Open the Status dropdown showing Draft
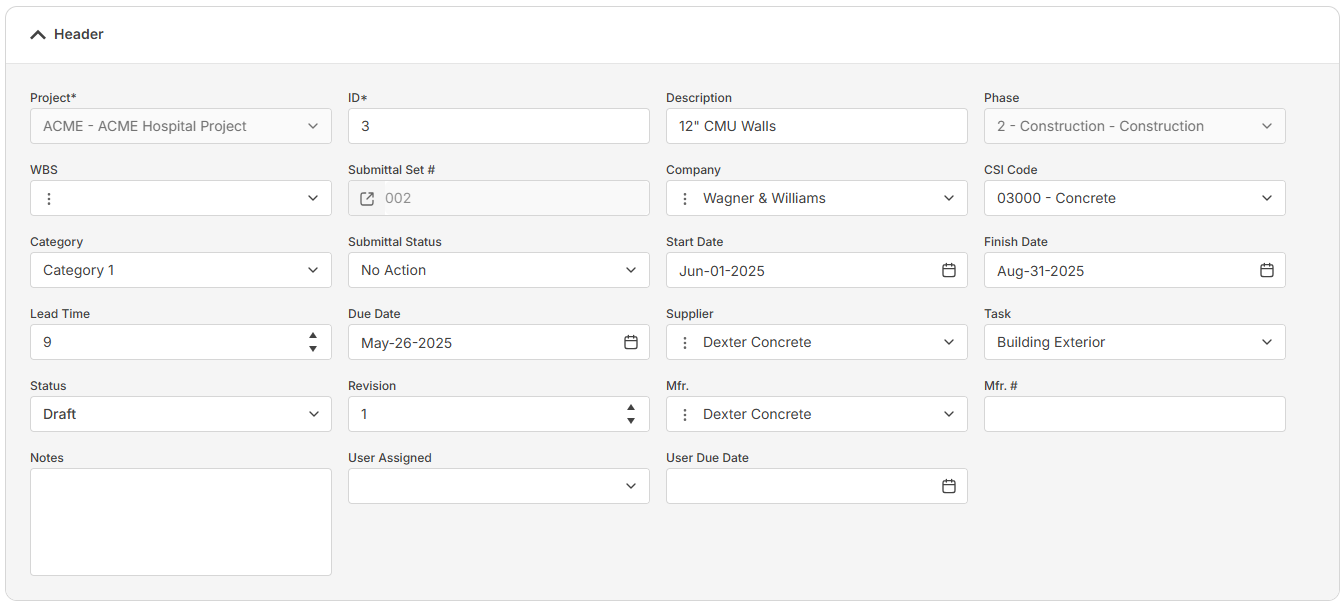The height and width of the screenshot is (608, 1344). [x=313, y=414]
